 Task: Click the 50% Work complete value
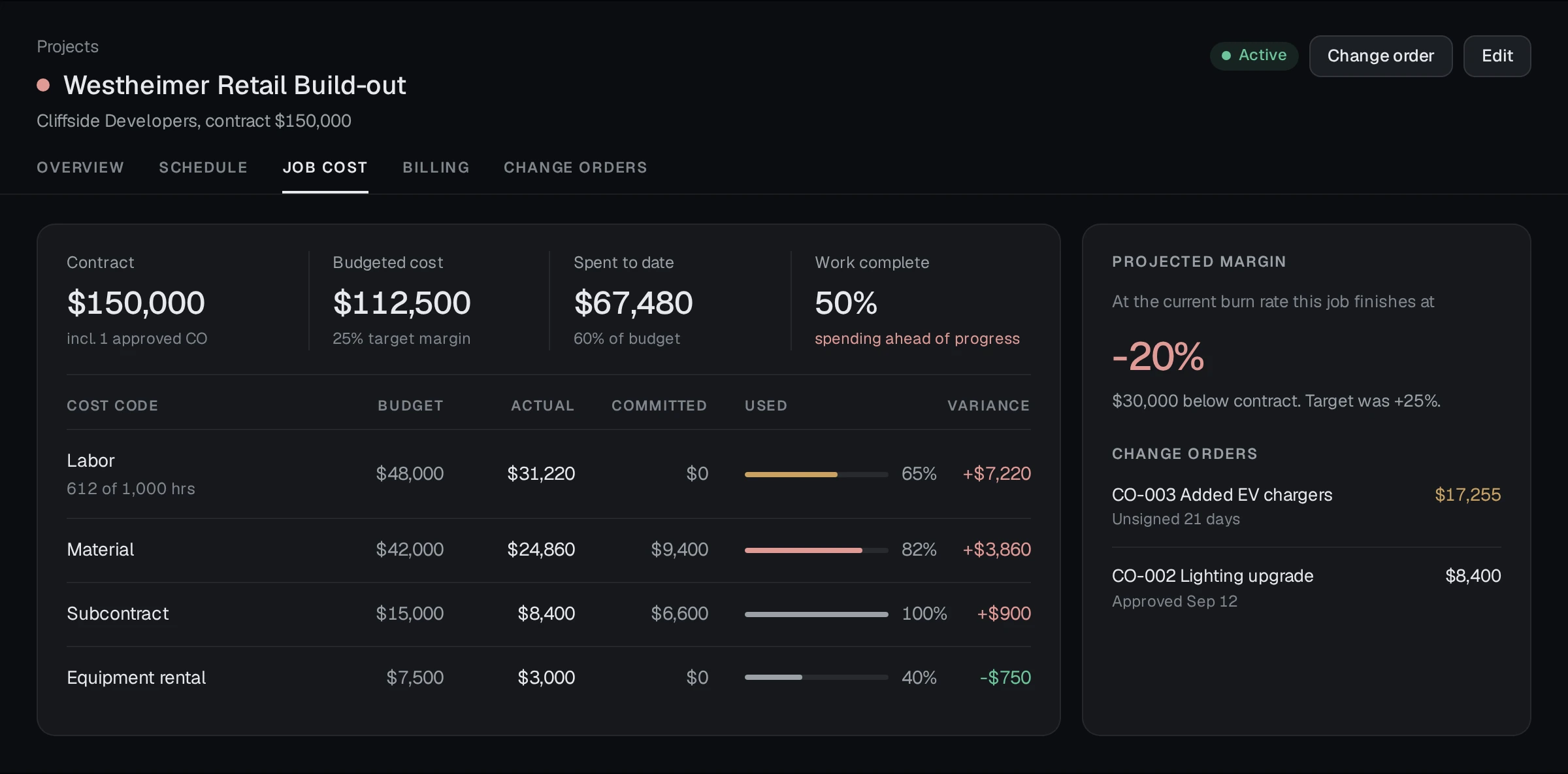846,303
